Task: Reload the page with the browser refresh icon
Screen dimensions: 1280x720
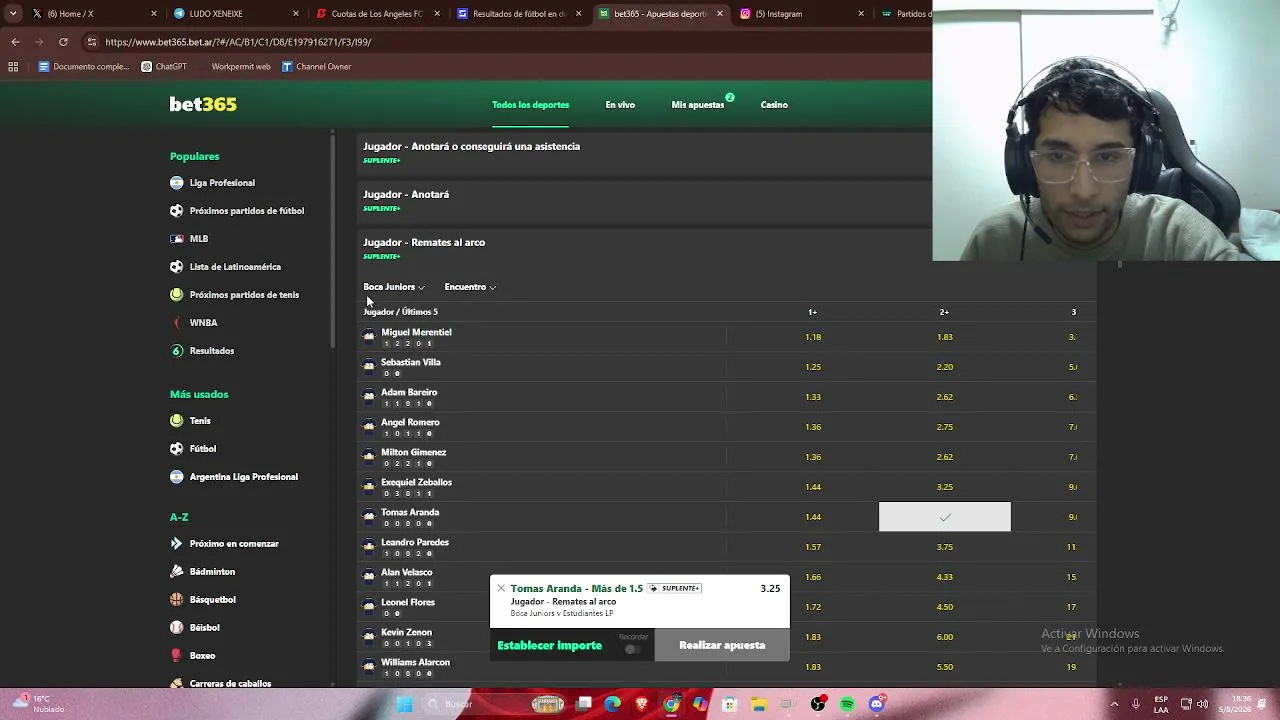Action: click(x=63, y=42)
